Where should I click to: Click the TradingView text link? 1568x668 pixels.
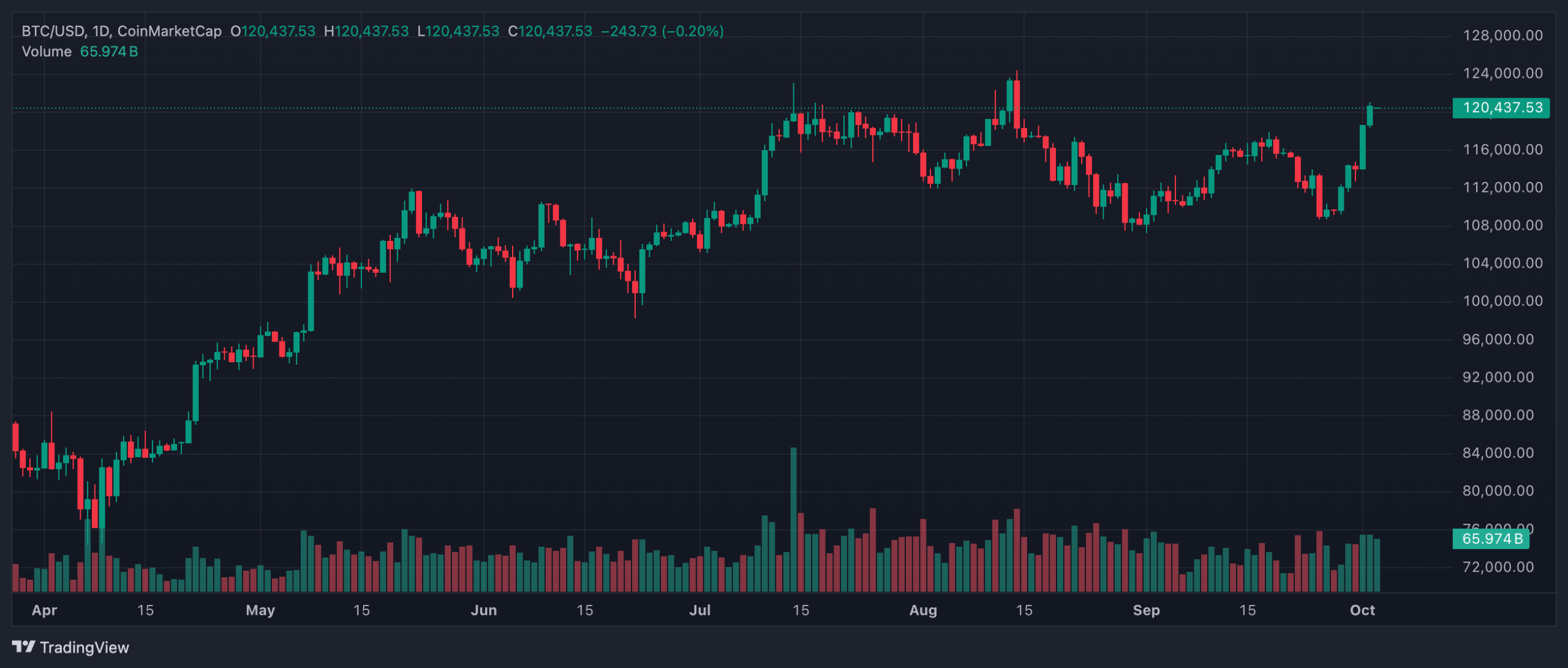85,648
